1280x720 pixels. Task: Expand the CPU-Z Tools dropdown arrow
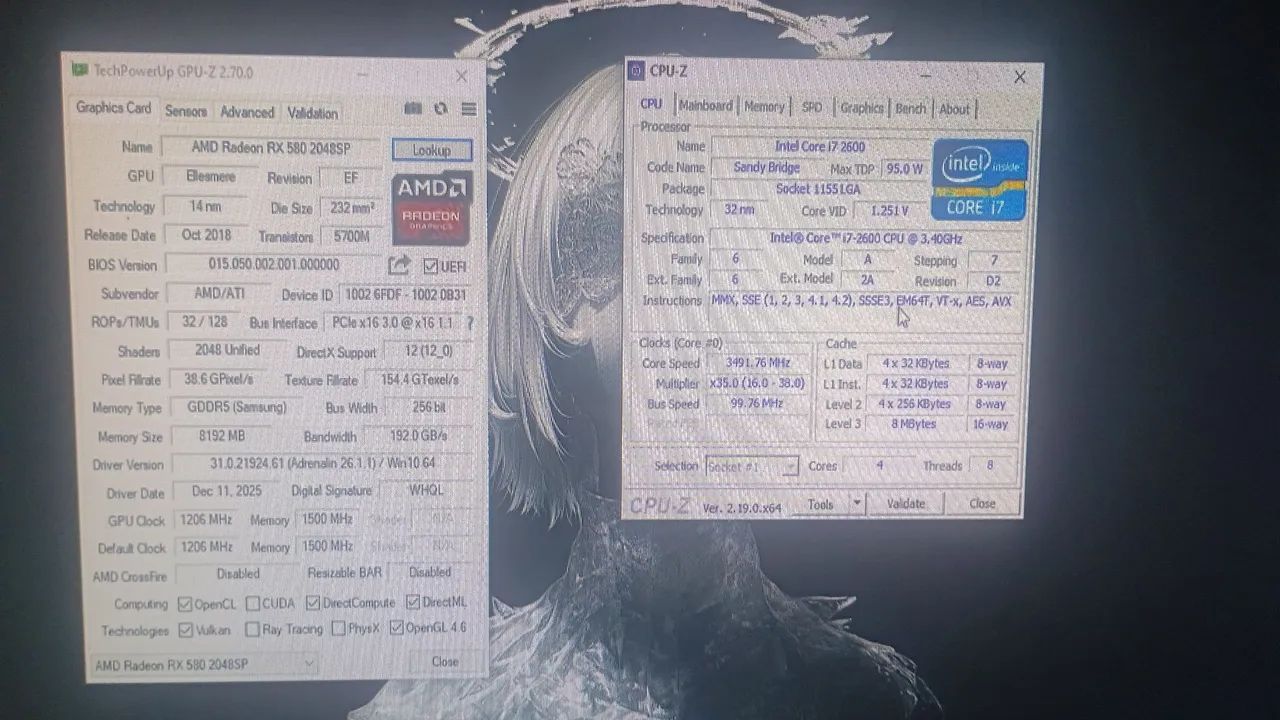pos(857,504)
